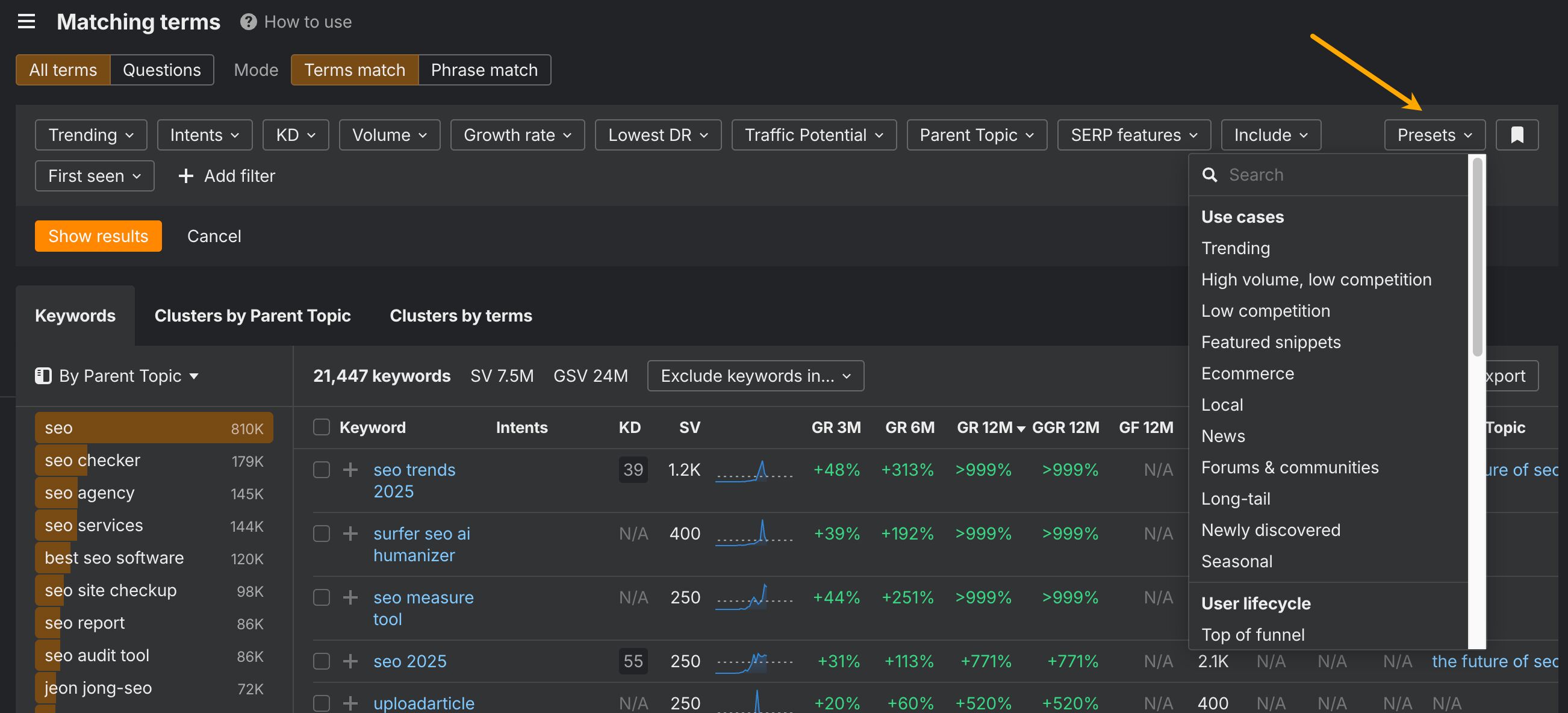
Task: Open the "seo 2025" keyword link
Action: click(x=409, y=661)
